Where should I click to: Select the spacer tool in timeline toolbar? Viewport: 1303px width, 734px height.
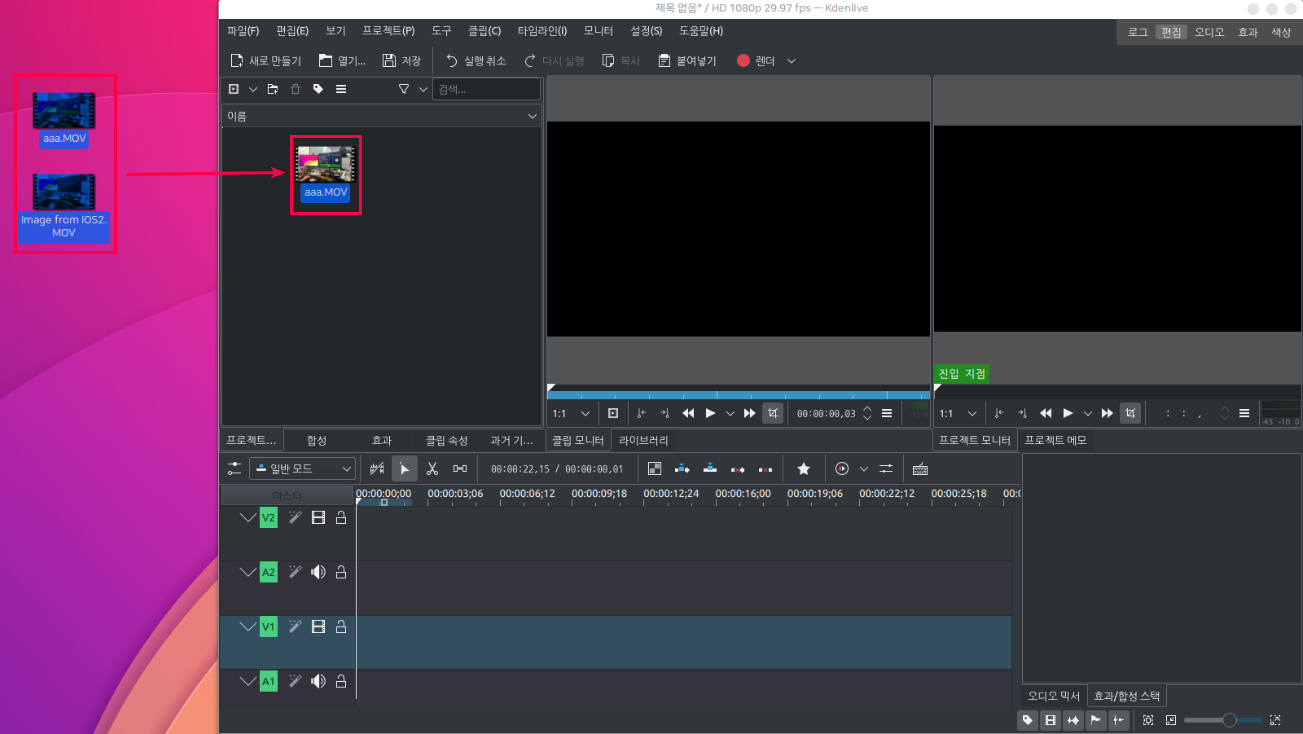[460, 468]
